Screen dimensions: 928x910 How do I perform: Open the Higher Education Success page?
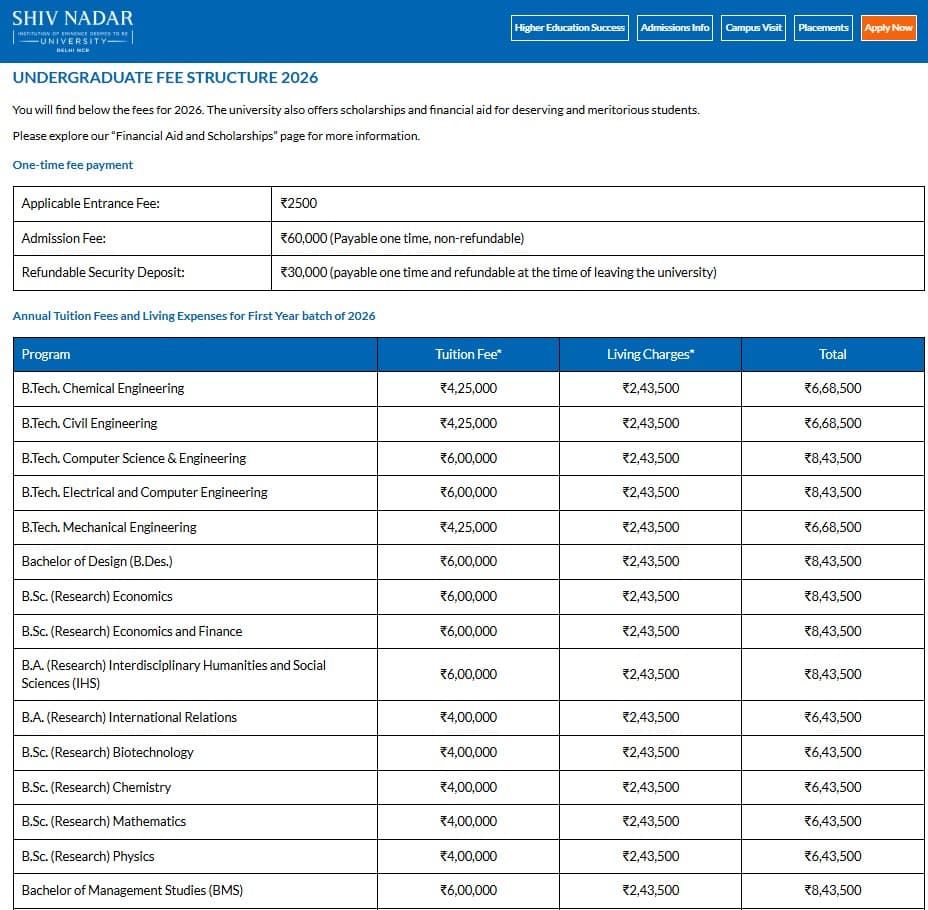[569, 28]
